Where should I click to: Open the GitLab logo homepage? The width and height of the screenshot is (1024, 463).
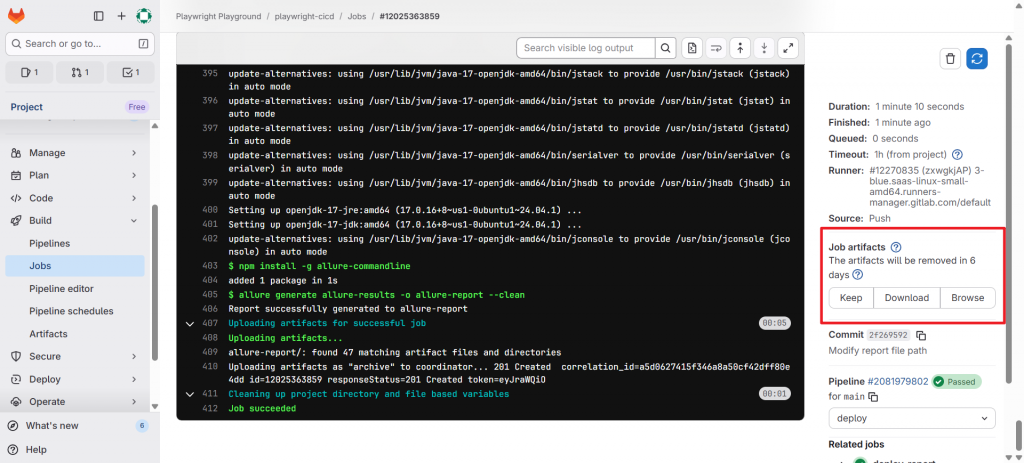[16, 16]
